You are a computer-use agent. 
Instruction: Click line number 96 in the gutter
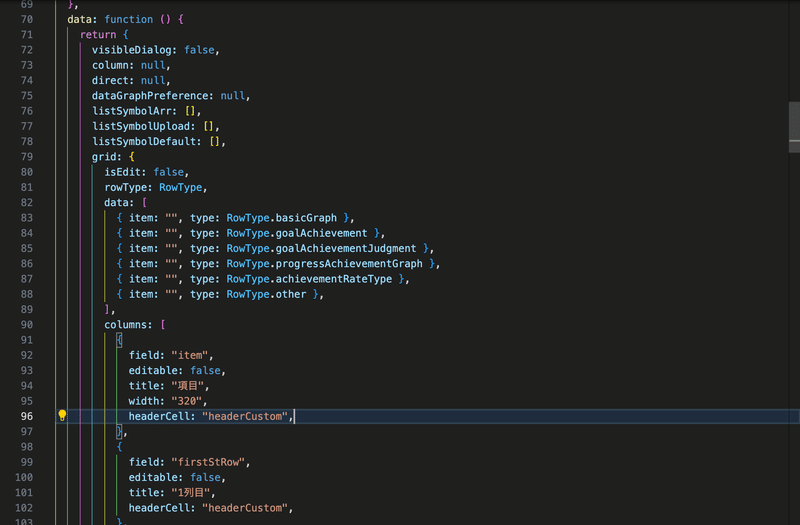[x=27, y=416]
